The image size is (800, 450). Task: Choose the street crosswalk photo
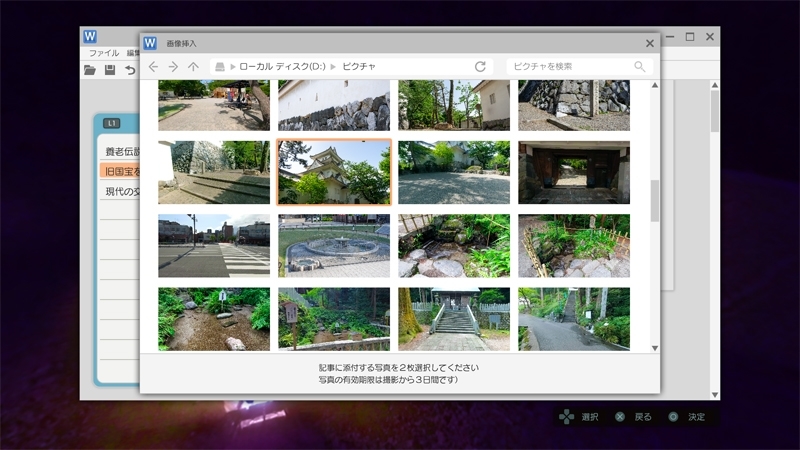click(214, 246)
